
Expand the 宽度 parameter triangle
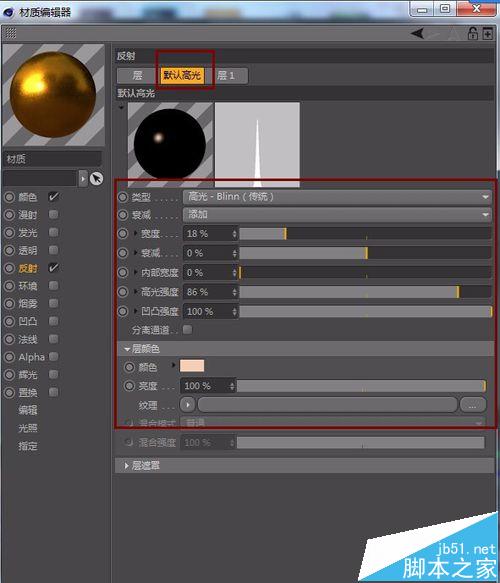click(x=135, y=233)
